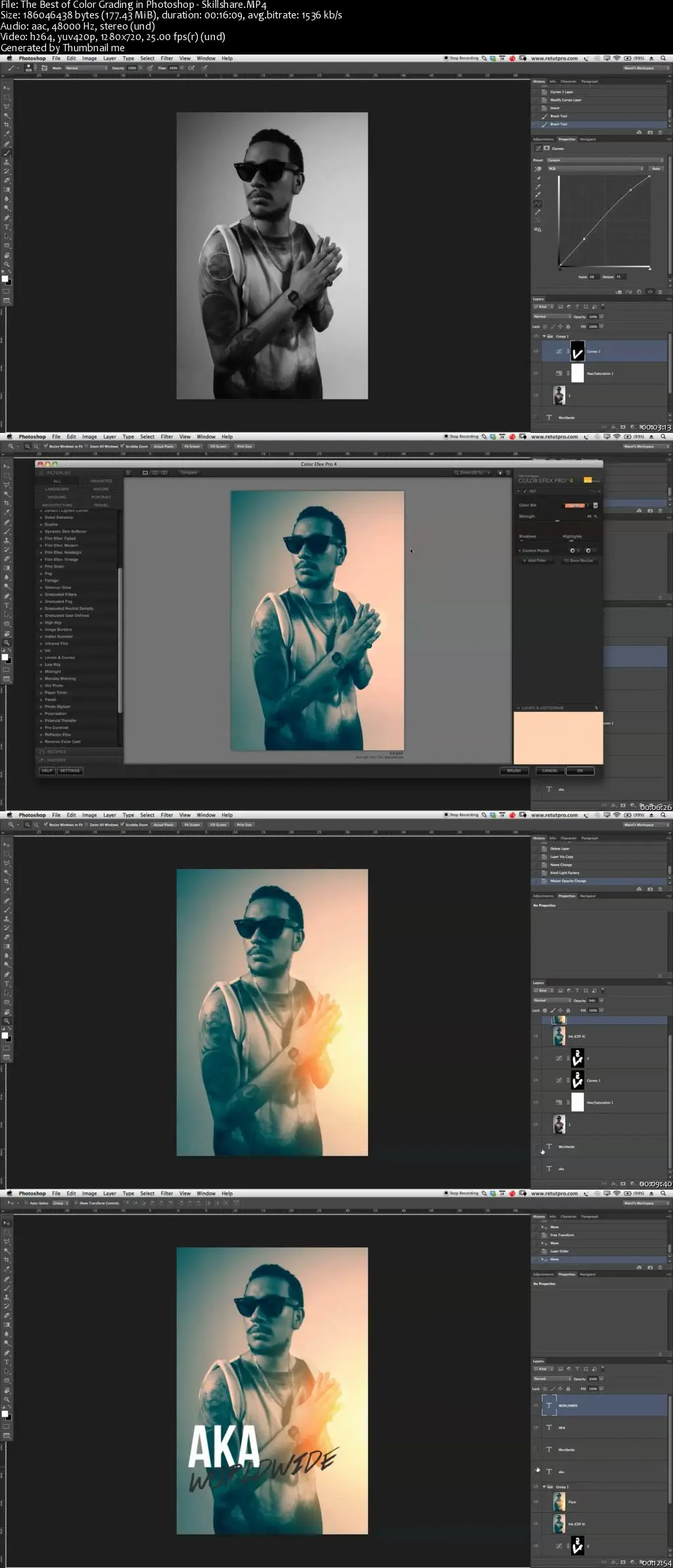Open the Curves Preset dropdown showing Custom
Screen dimensions: 673x1568
[605, 160]
